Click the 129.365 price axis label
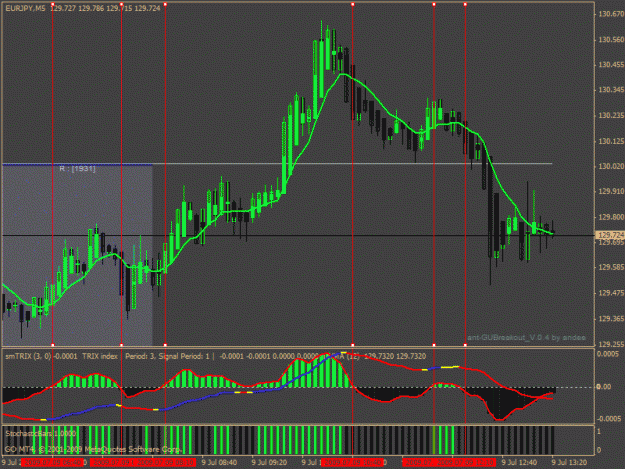Screen dimensions: 625x469 [x=611, y=319]
